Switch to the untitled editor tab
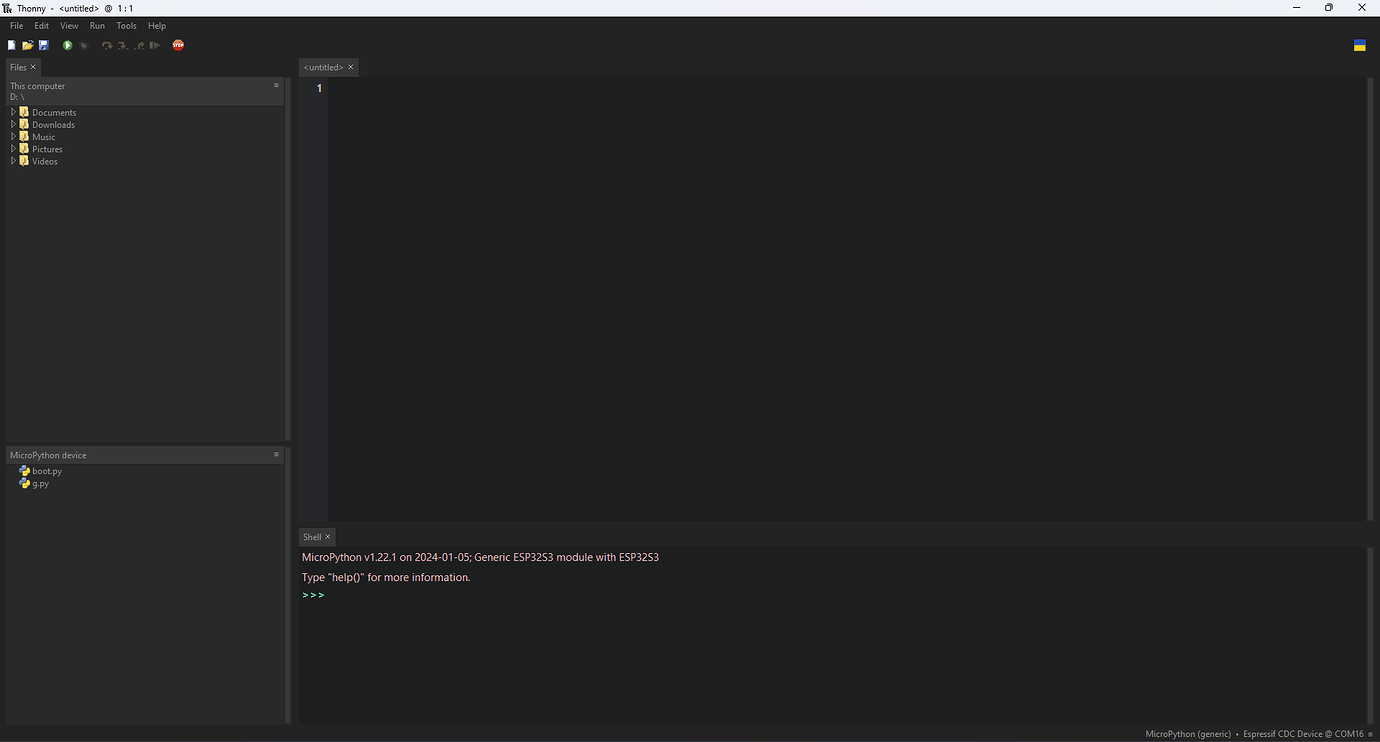Viewport: 1380px width, 742px height. [322, 67]
